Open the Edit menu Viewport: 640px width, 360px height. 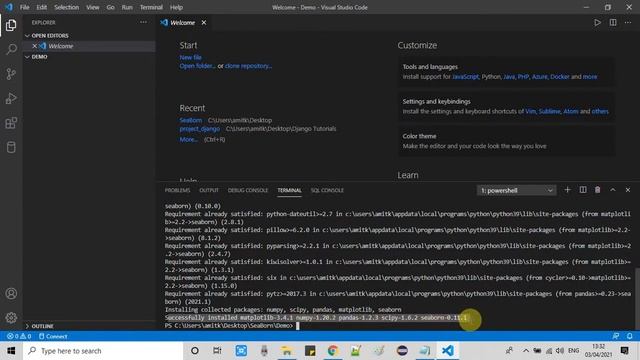[x=42, y=7]
